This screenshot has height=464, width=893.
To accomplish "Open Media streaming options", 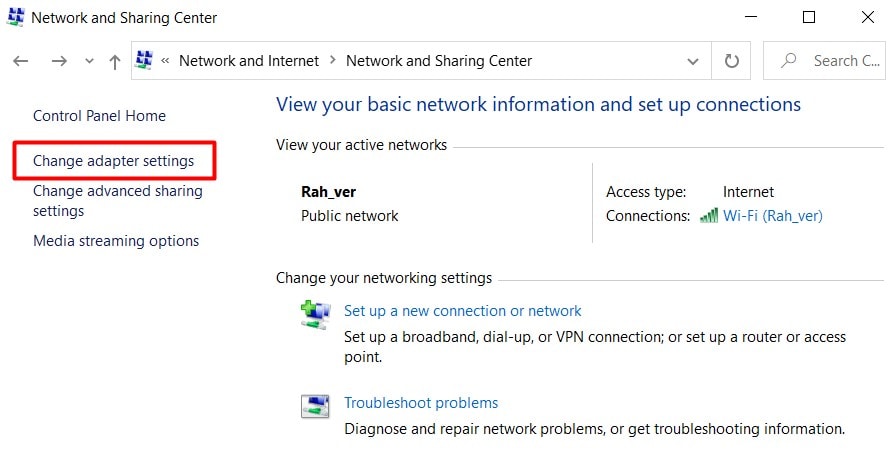I will (x=116, y=241).
